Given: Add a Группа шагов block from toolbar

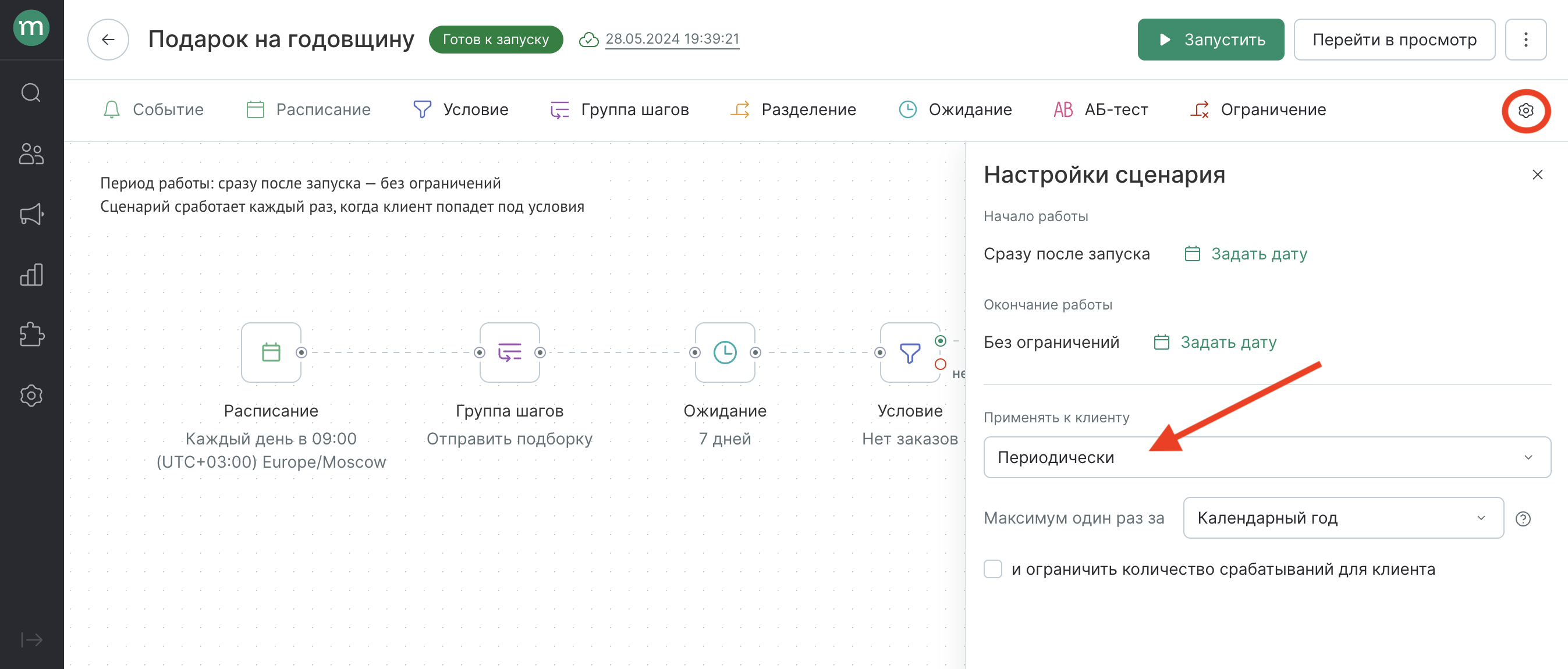Looking at the screenshot, I should [620, 110].
